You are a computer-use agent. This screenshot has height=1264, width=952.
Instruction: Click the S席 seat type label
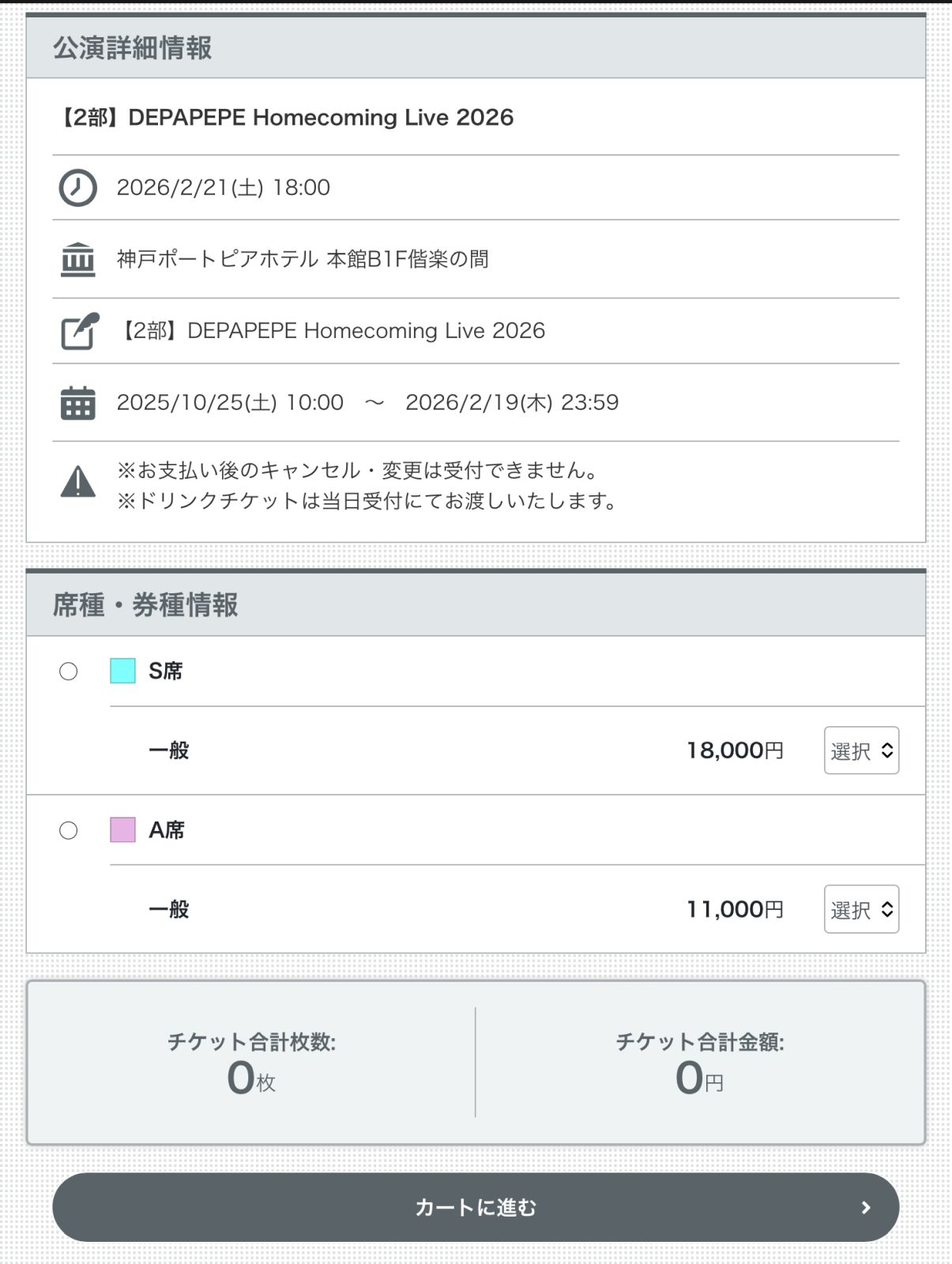click(x=166, y=671)
